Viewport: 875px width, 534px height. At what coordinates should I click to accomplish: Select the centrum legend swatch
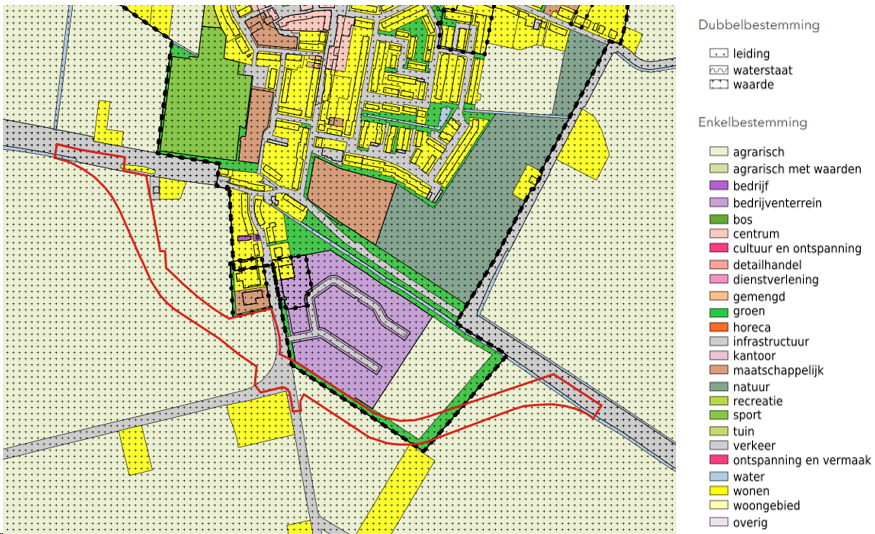(x=719, y=233)
